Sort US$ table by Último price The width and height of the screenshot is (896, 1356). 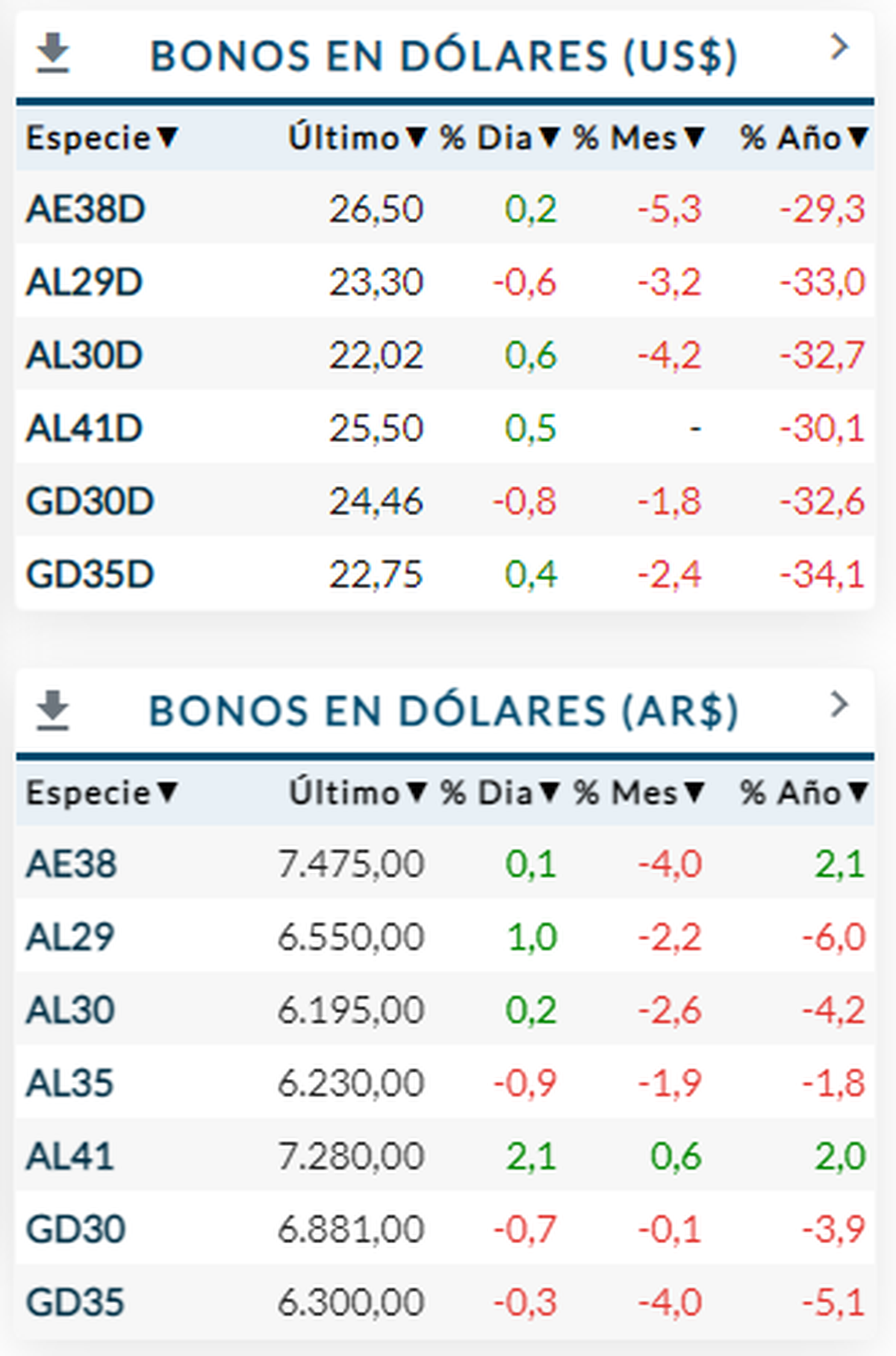click(357, 137)
